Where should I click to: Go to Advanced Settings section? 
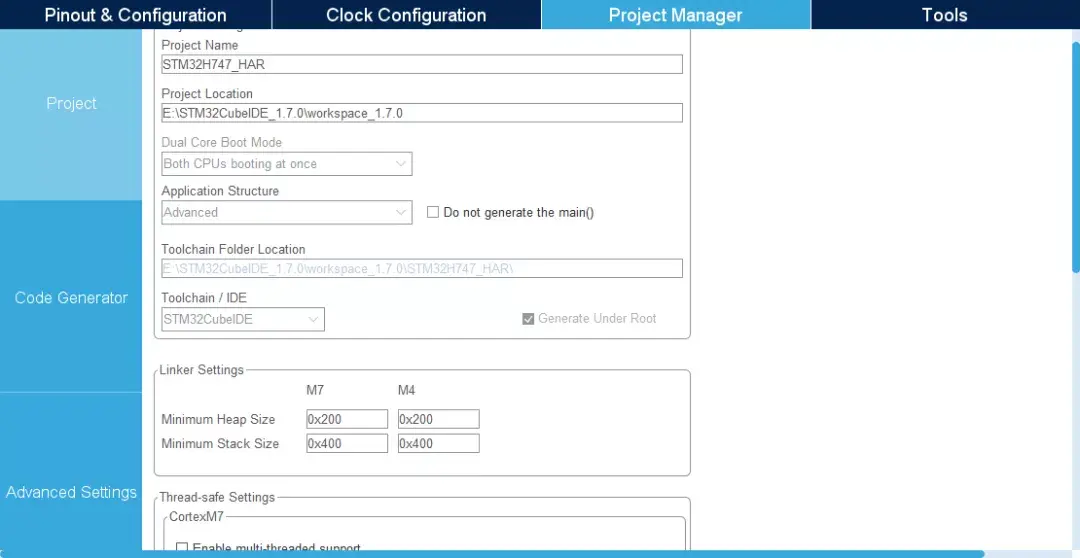tap(71, 492)
